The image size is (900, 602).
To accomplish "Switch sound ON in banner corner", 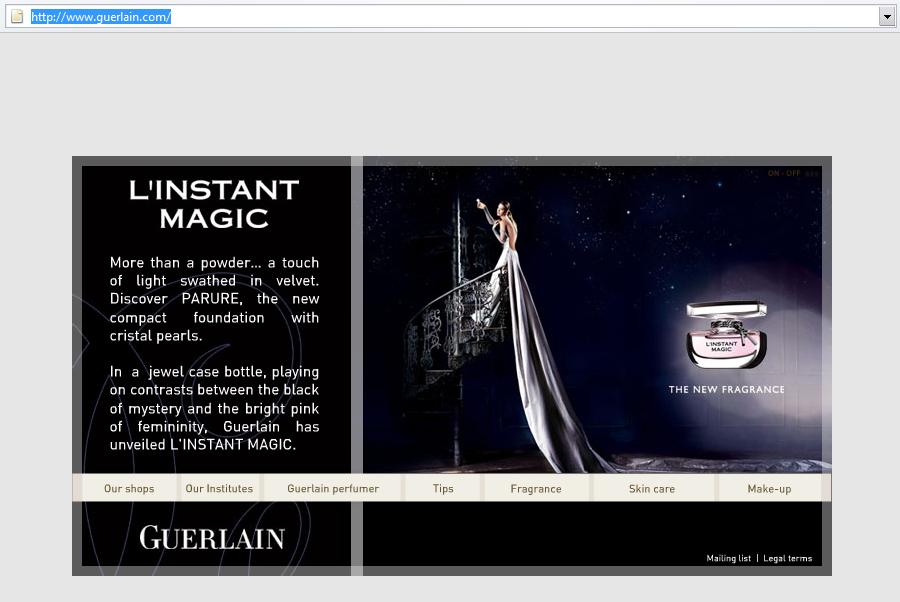I will coord(774,173).
